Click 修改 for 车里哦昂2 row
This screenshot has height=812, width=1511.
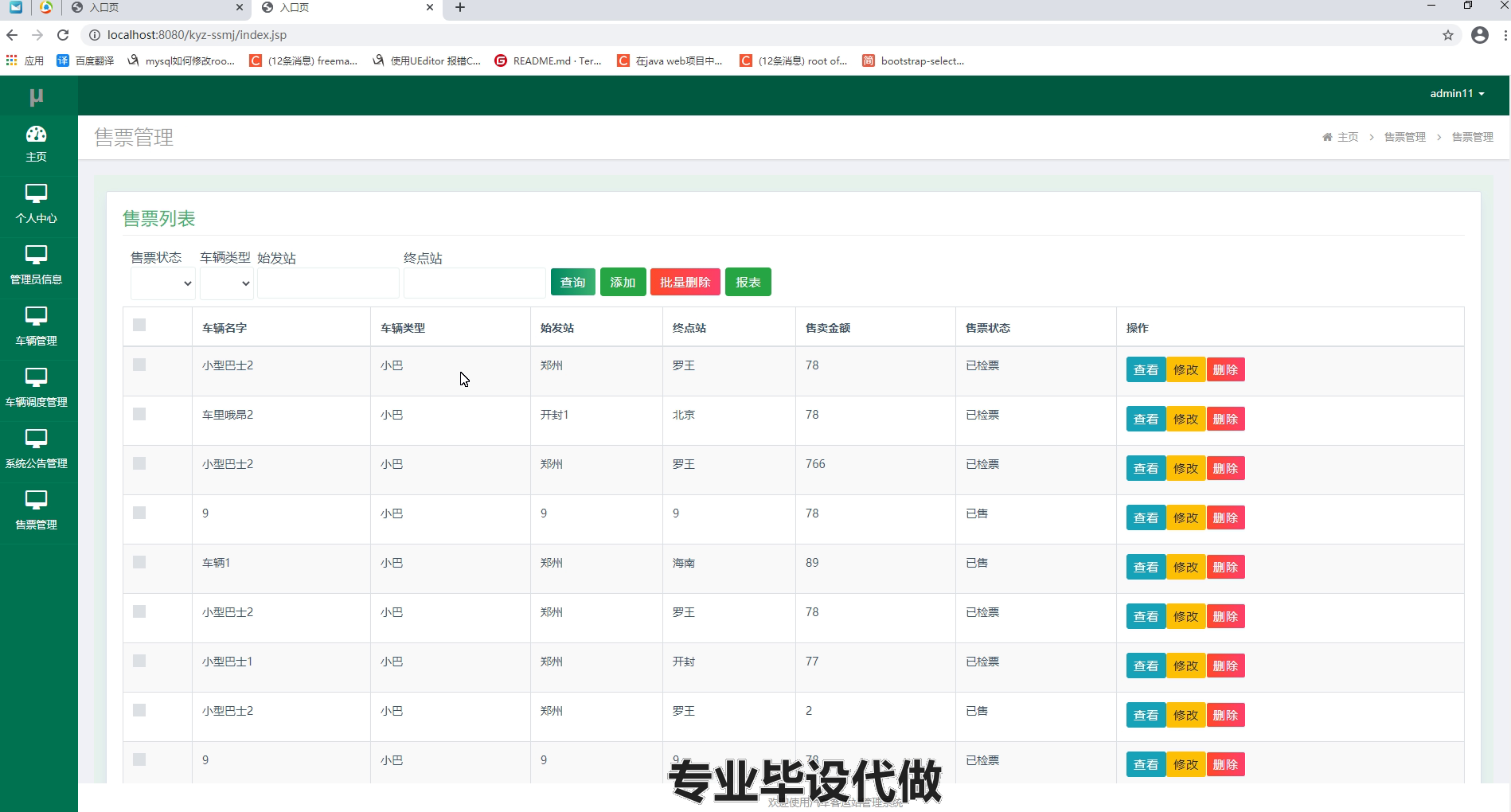(x=1186, y=419)
